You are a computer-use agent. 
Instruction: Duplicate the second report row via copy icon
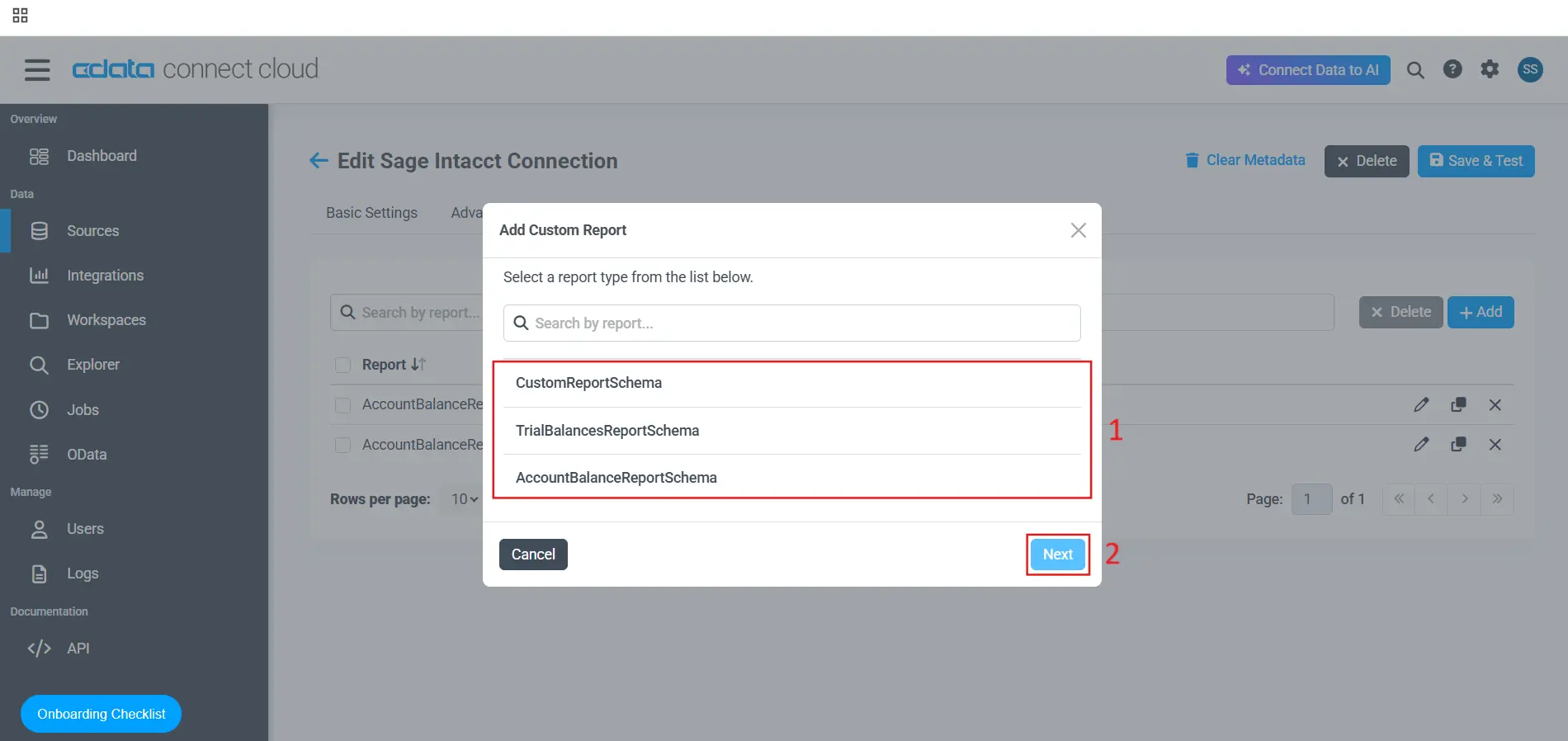pos(1458,445)
